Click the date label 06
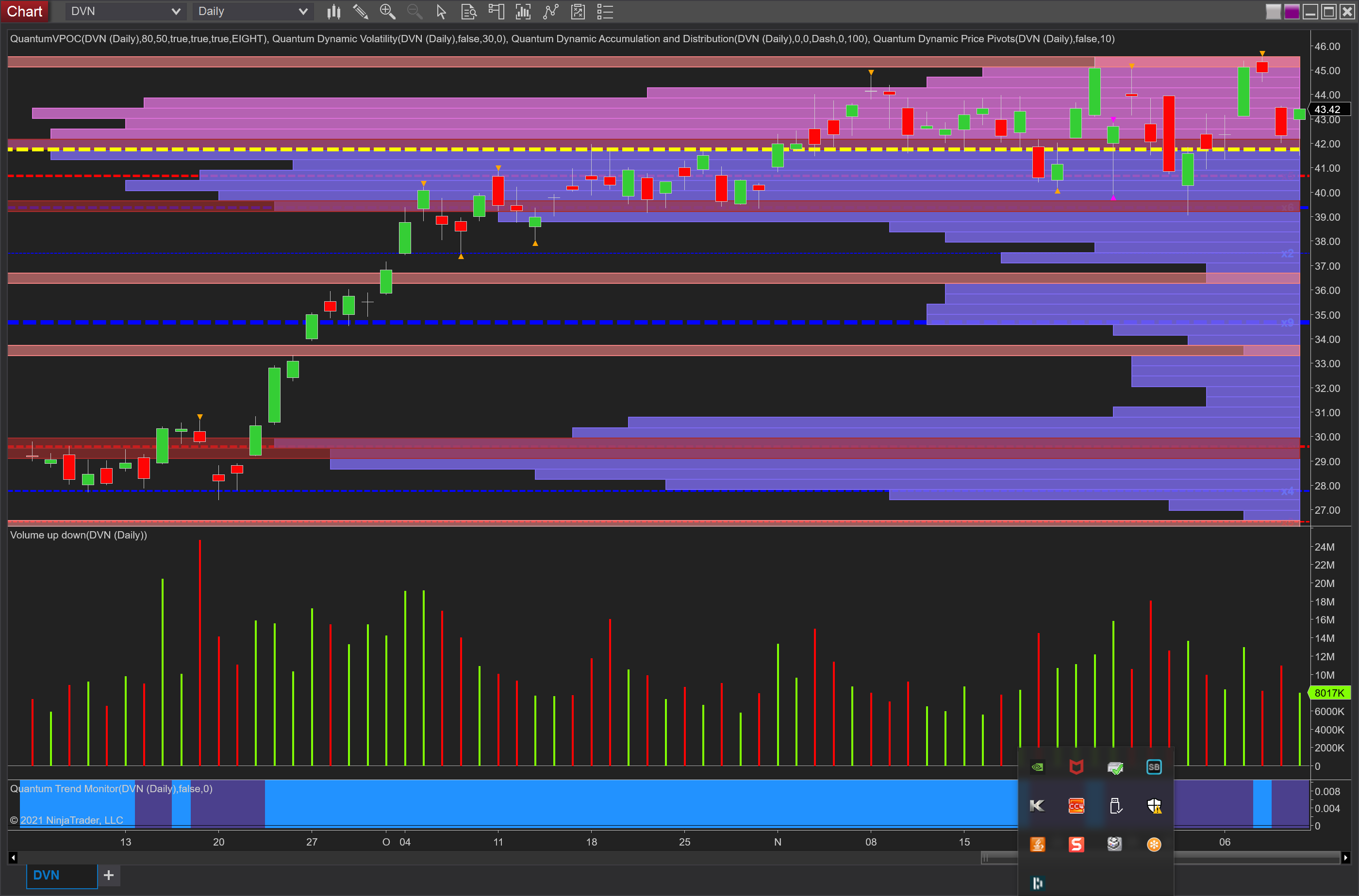The image size is (1359, 896). (1225, 842)
